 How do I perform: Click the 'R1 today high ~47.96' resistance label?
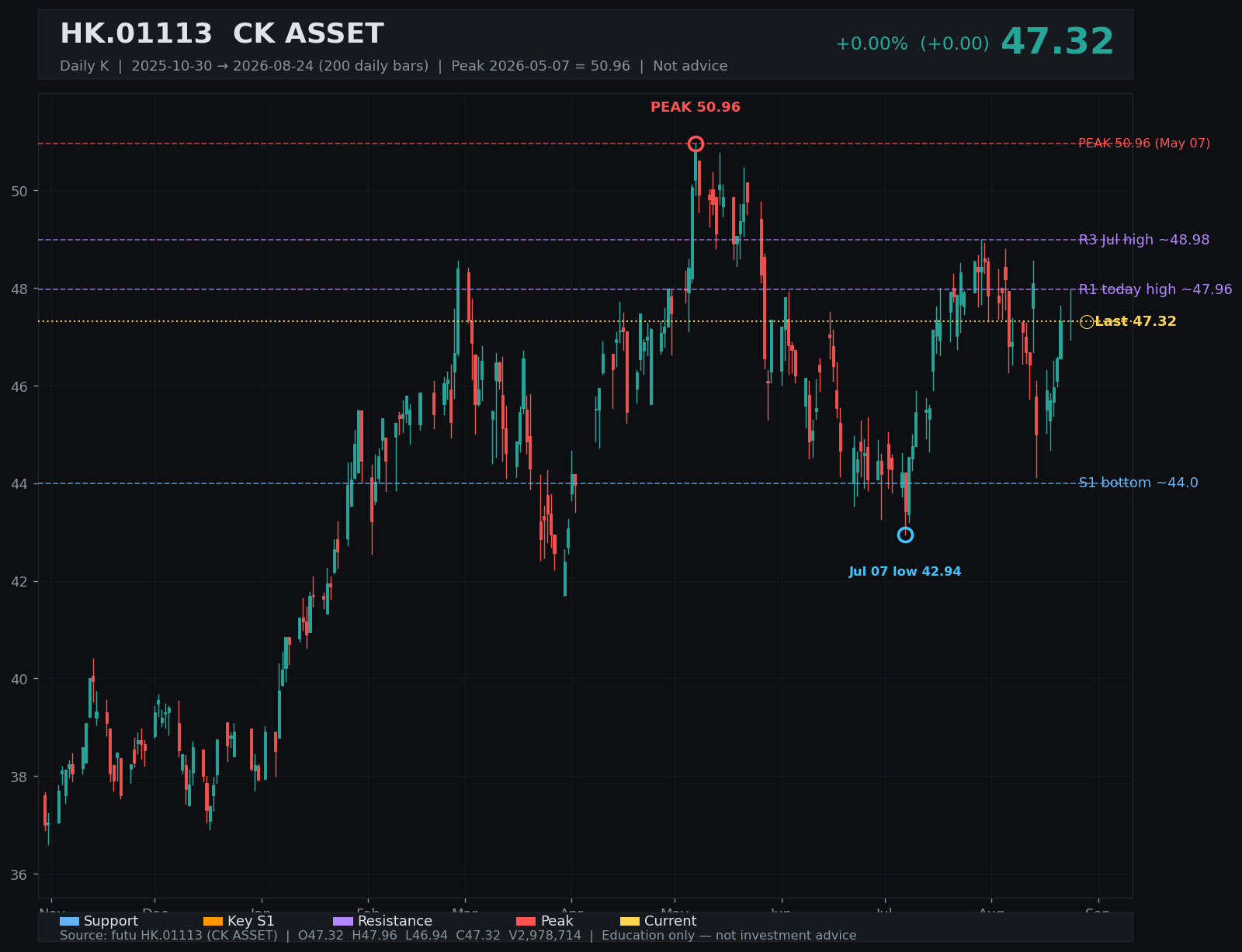point(1155,289)
